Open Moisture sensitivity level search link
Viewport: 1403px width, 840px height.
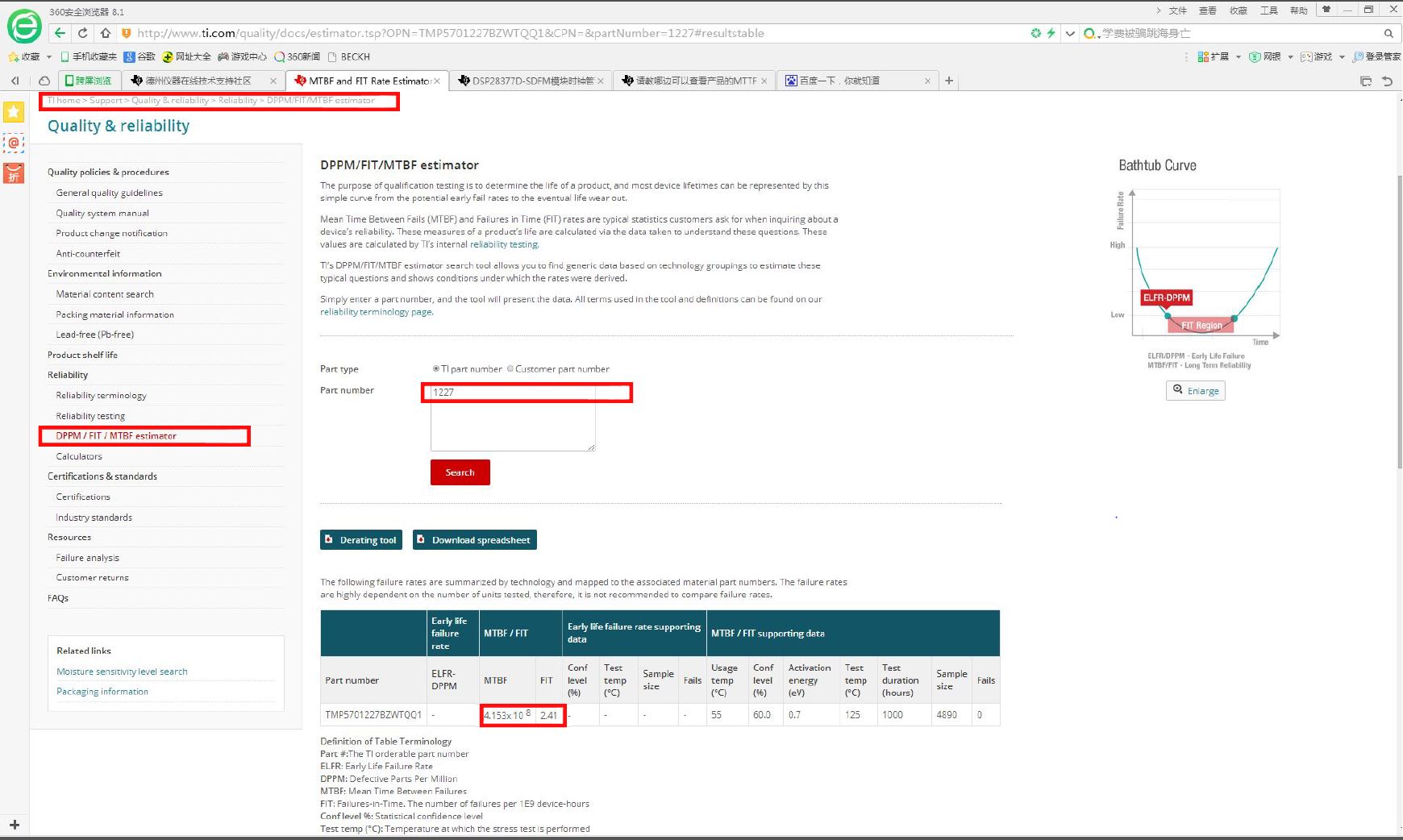coord(122,672)
